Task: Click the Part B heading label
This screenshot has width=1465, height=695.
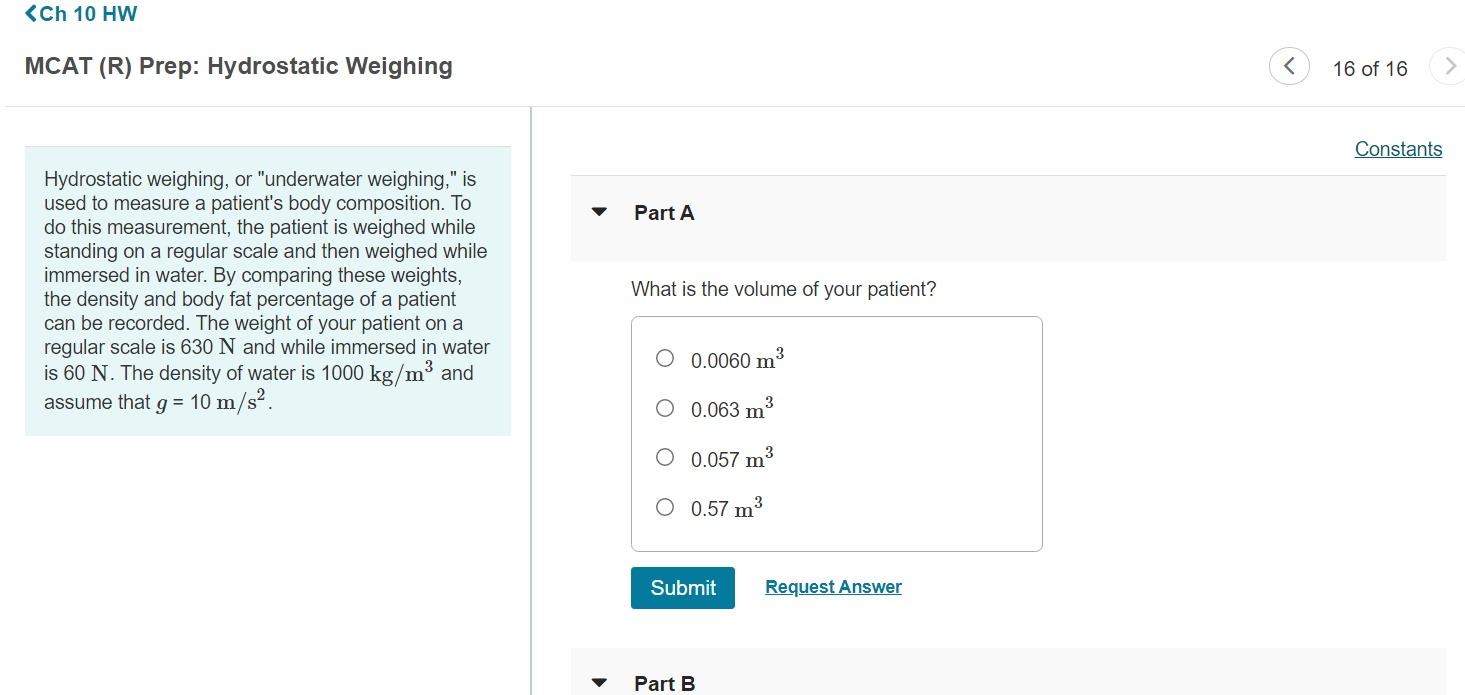Action: (663, 682)
